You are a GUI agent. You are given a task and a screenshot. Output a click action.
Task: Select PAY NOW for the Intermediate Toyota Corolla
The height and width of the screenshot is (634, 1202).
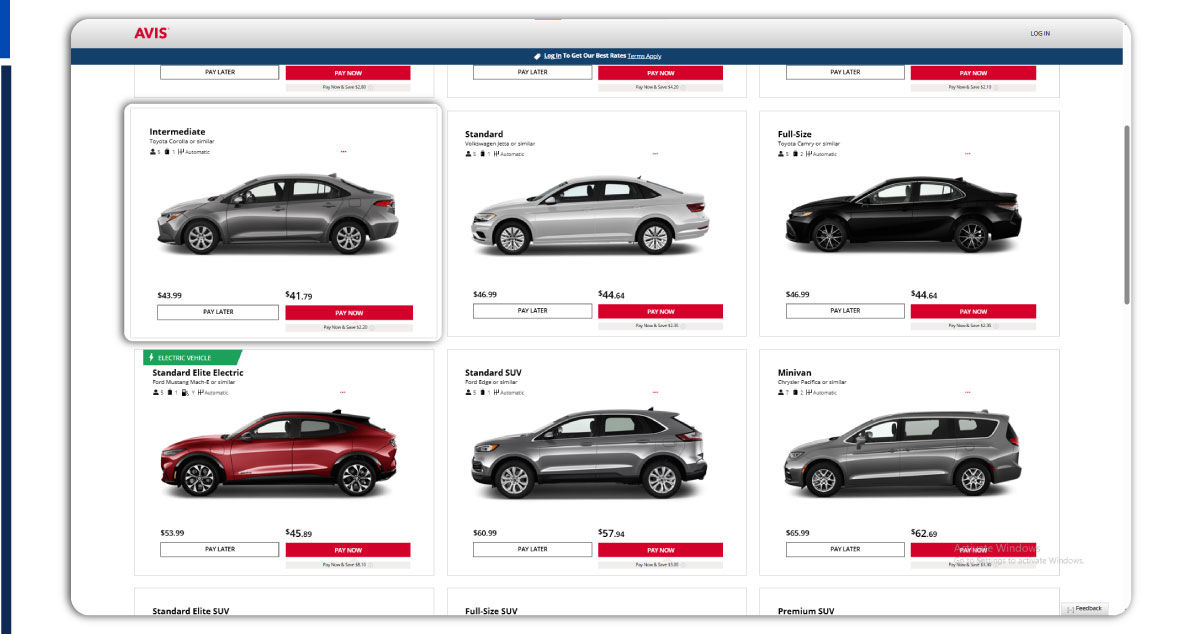tap(349, 312)
